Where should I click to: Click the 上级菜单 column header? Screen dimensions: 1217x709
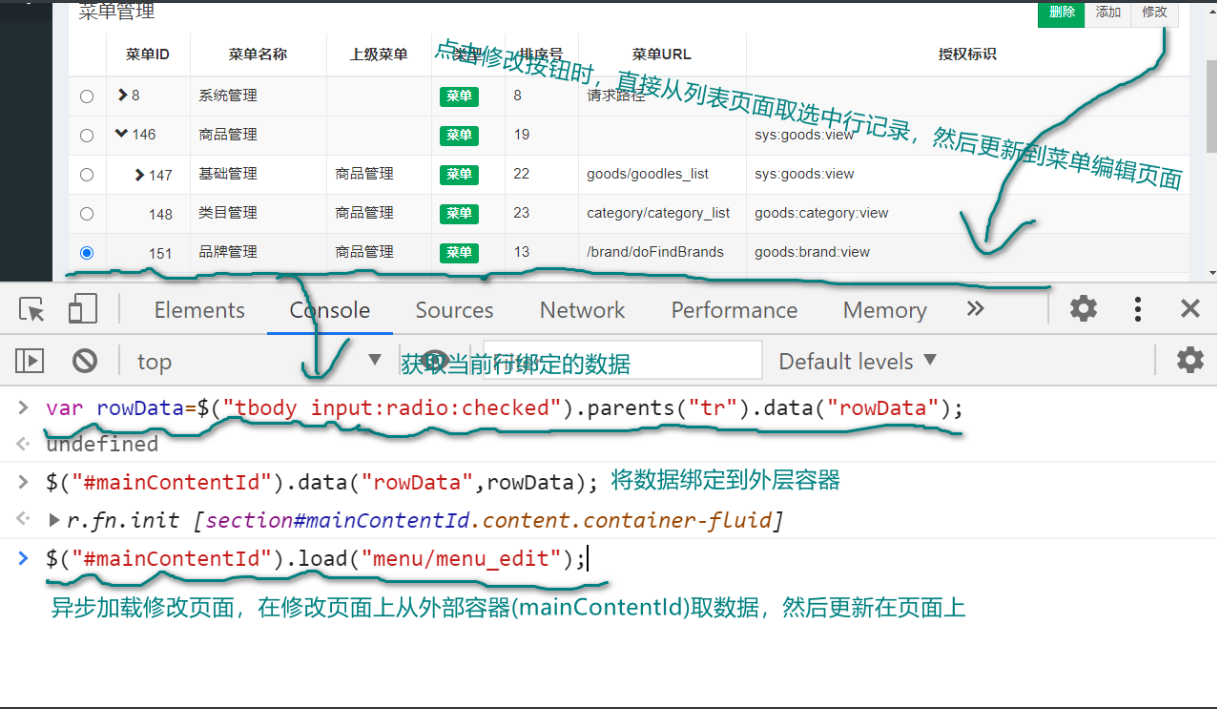[x=379, y=54]
